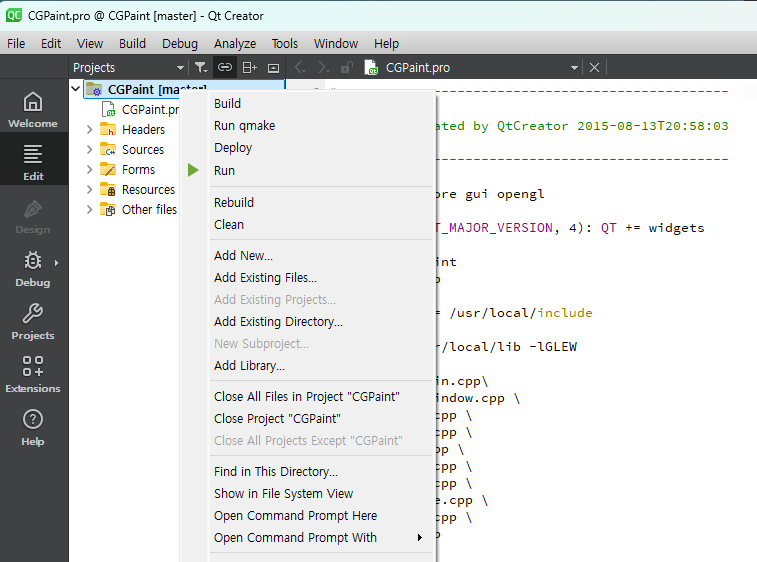The width and height of the screenshot is (757, 562).
Task: Open the View menu
Action: (x=90, y=43)
